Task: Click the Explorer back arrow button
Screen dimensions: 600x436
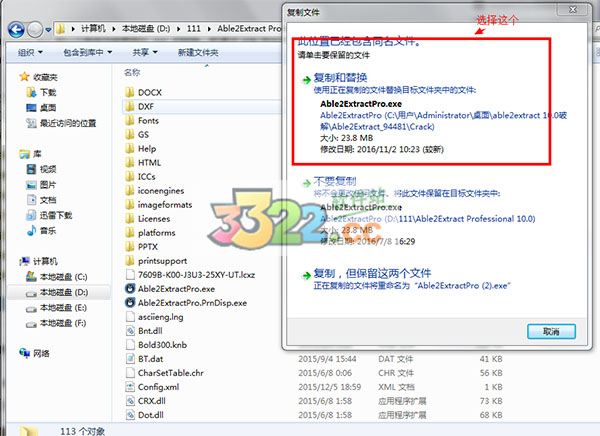Action: click(x=16, y=29)
